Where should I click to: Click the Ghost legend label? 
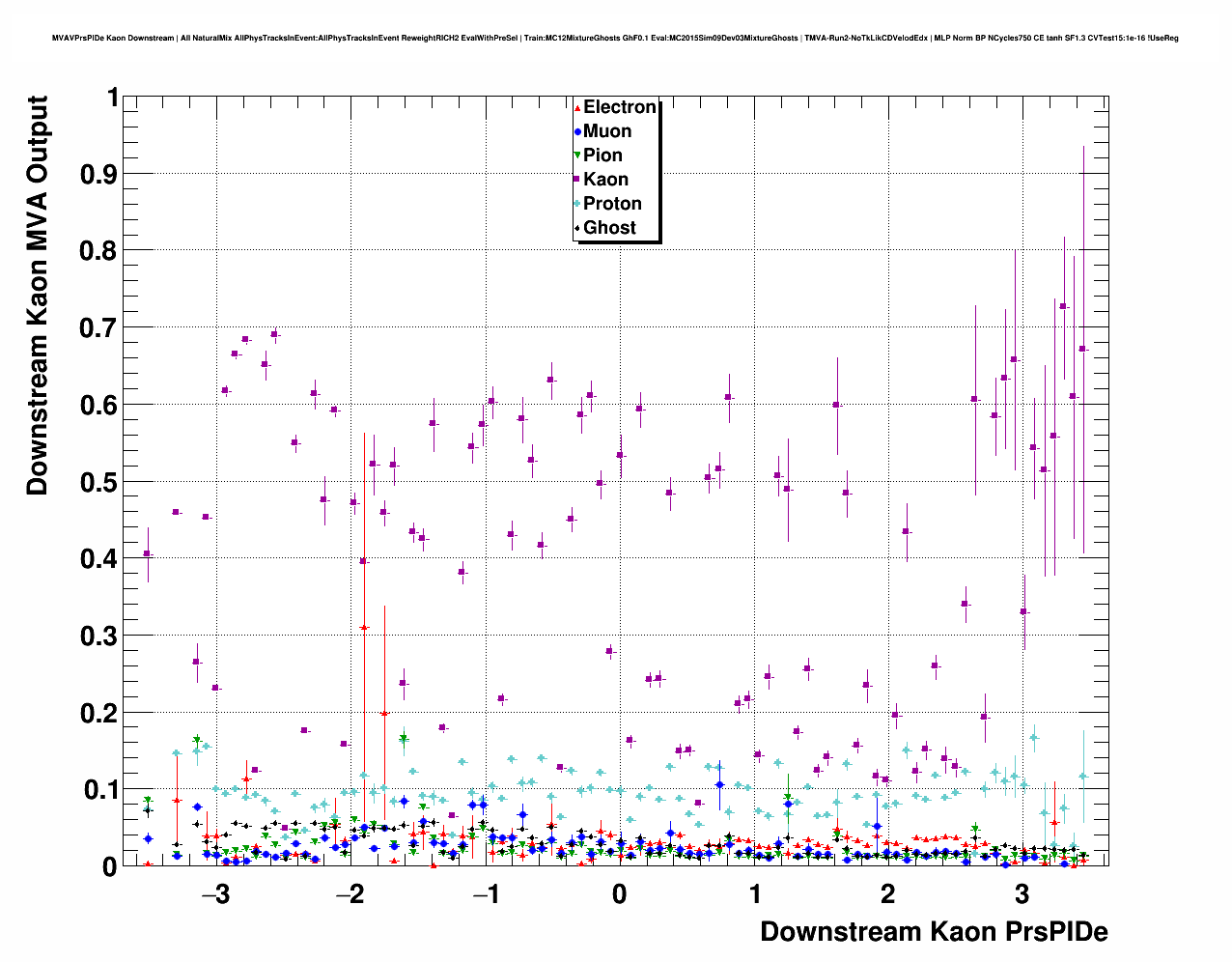(x=609, y=228)
